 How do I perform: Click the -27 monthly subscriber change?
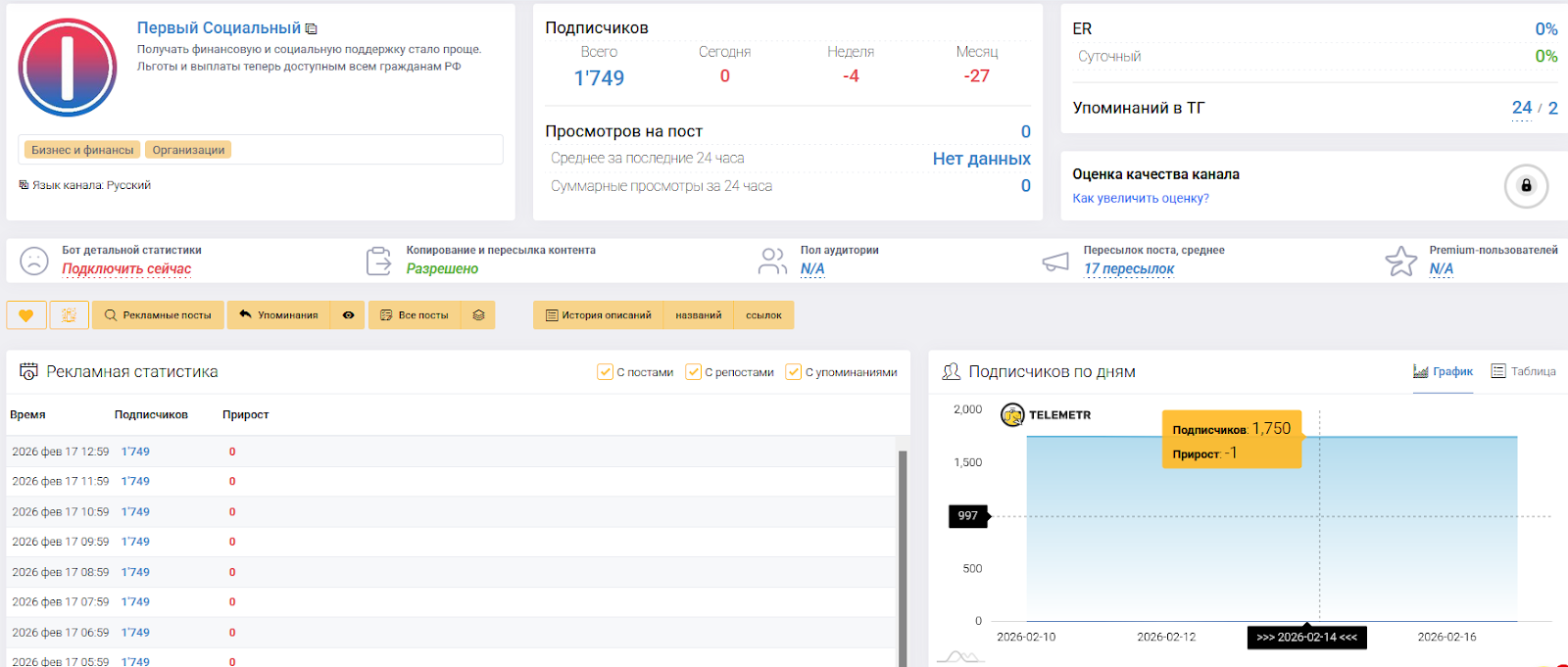[x=976, y=76]
